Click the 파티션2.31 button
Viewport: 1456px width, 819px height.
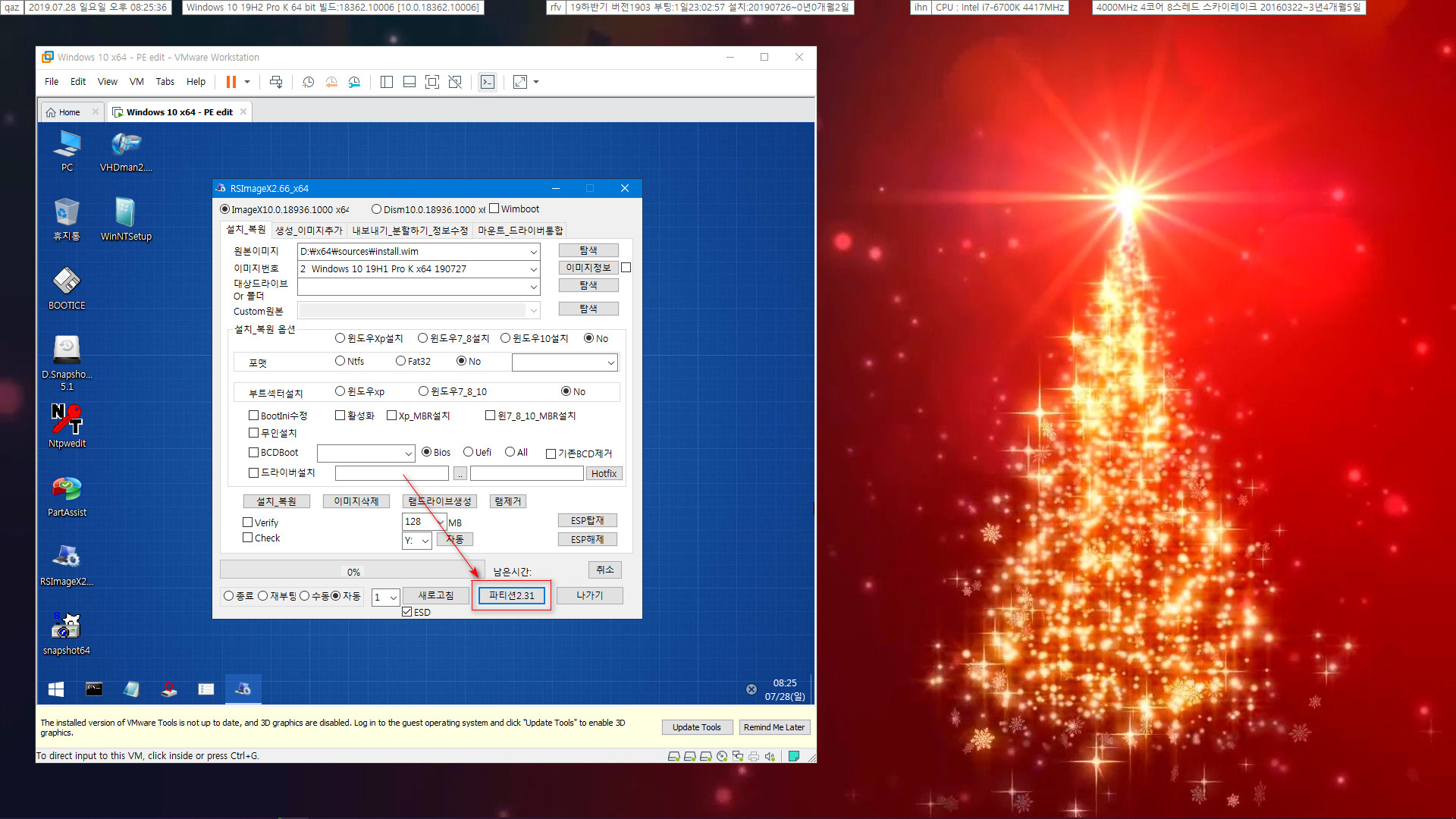tap(512, 595)
